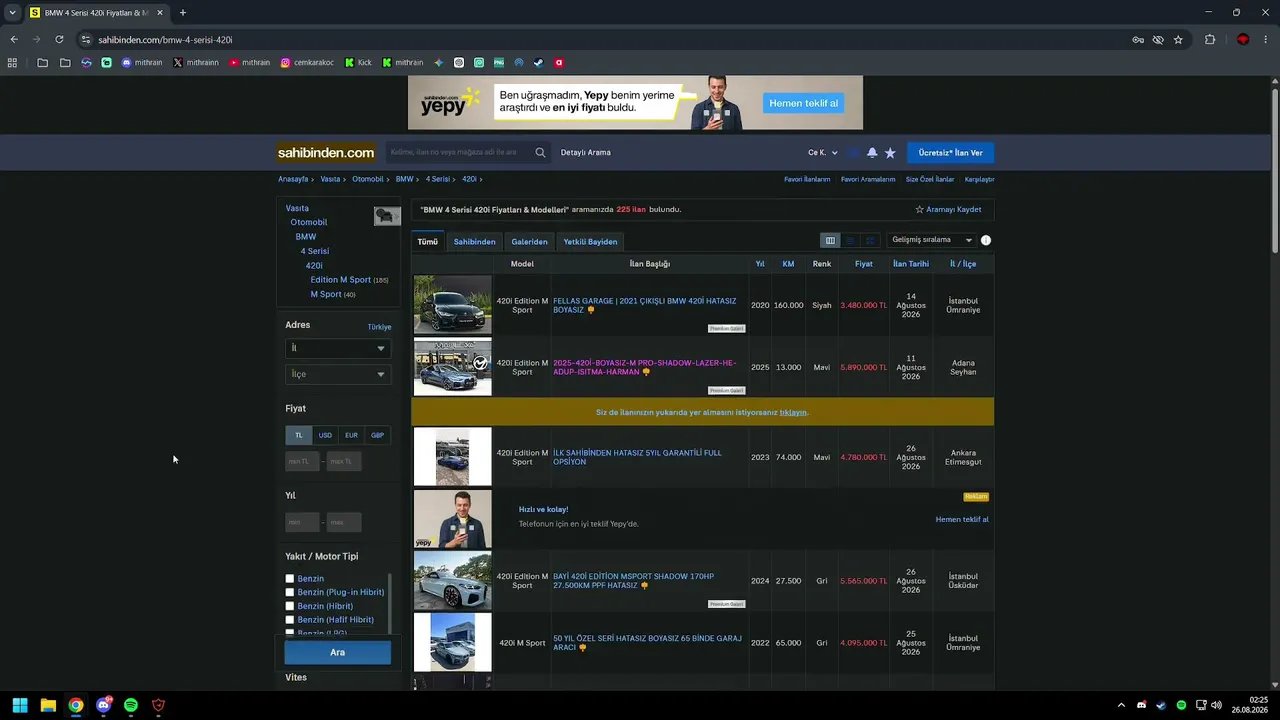Click the Ara search button
This screenshot has height=720, width=1280.
(338, 653)
